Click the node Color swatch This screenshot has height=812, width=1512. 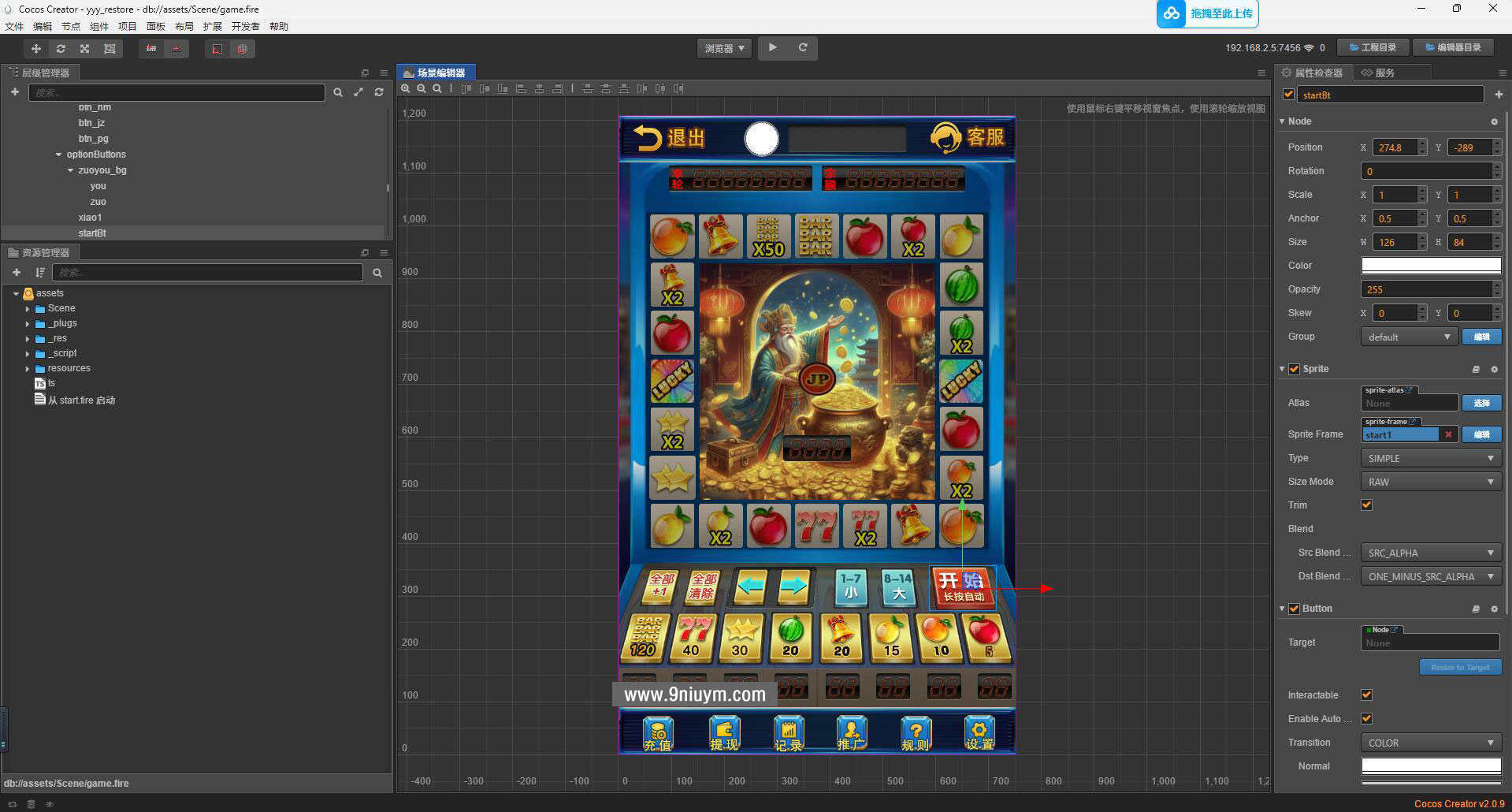pos(1430,266)
